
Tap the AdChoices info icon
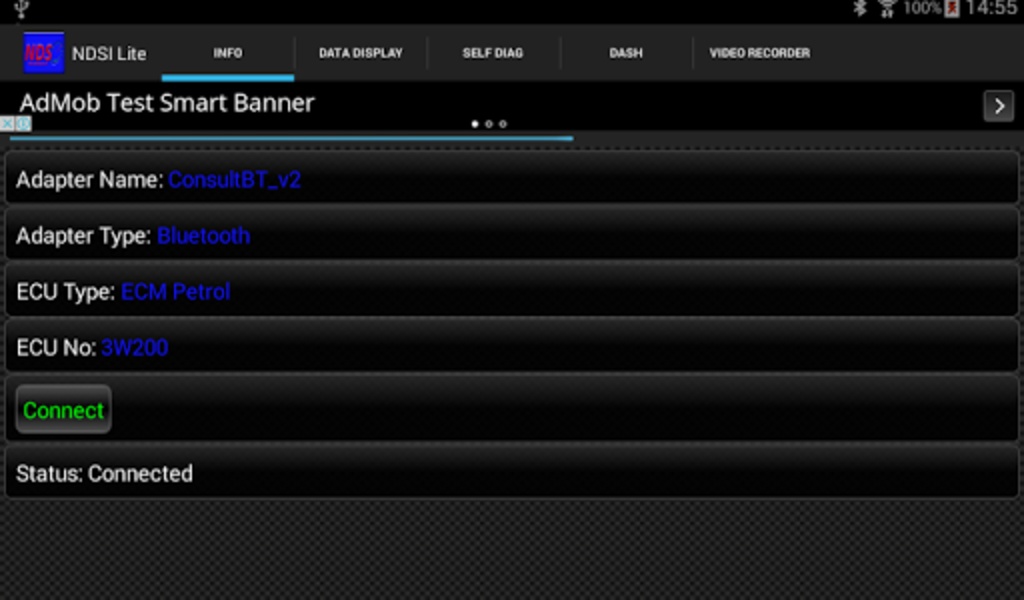(x=24, y=123)
